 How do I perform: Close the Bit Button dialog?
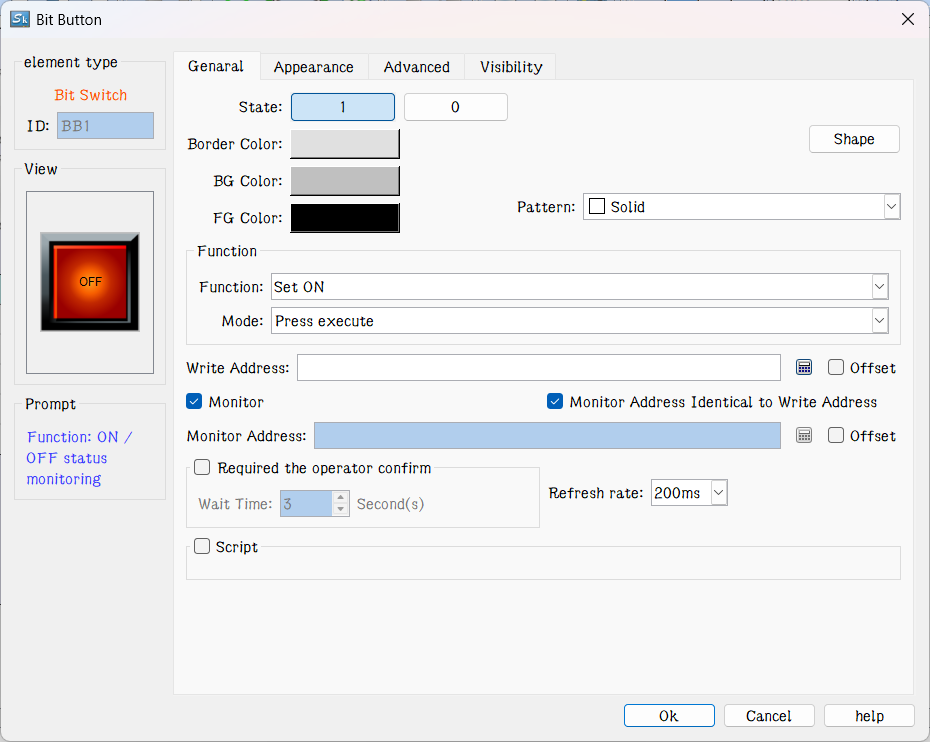907,19
